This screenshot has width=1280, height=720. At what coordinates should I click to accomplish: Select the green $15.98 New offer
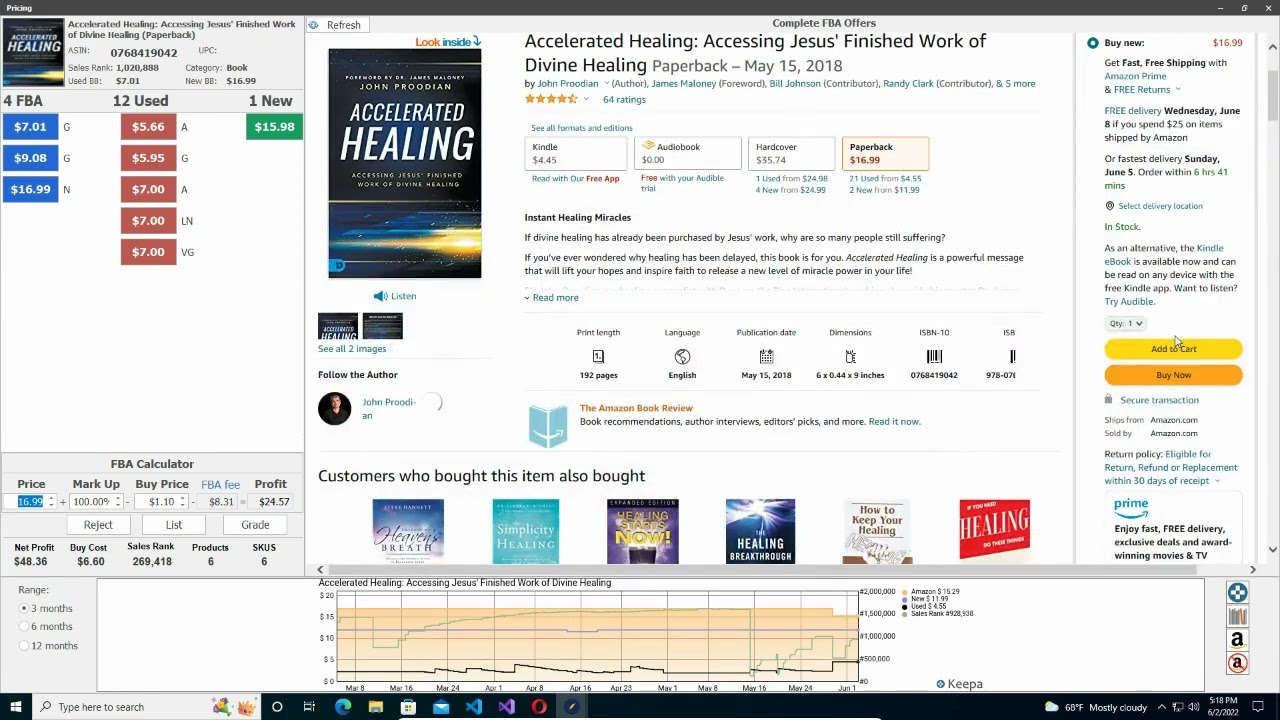274,127
